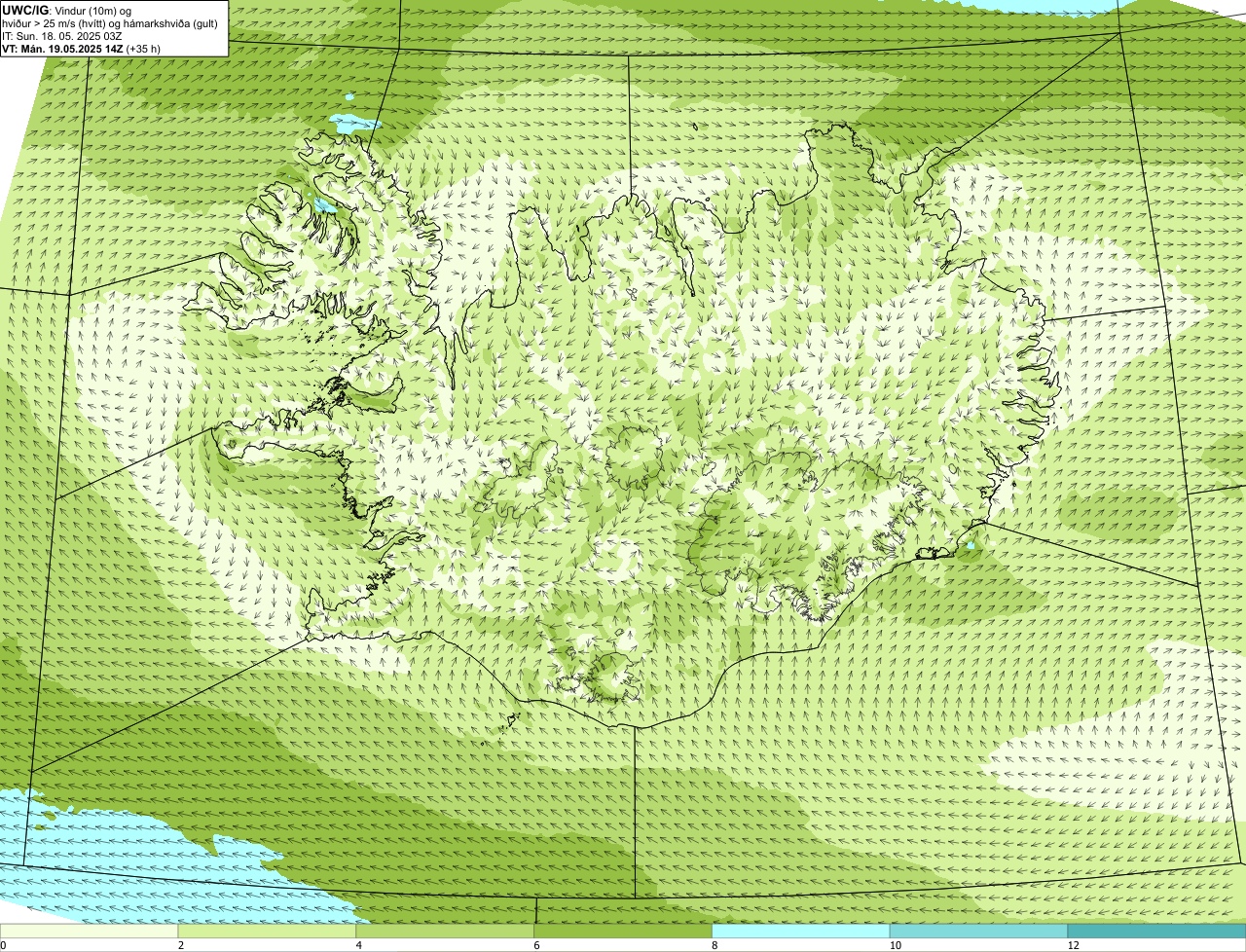Click the light cyan 8–10 m/s legend swatch
Image resolution: width=1246 pixels, height=952 pixels.
click(x=801, y=932)
